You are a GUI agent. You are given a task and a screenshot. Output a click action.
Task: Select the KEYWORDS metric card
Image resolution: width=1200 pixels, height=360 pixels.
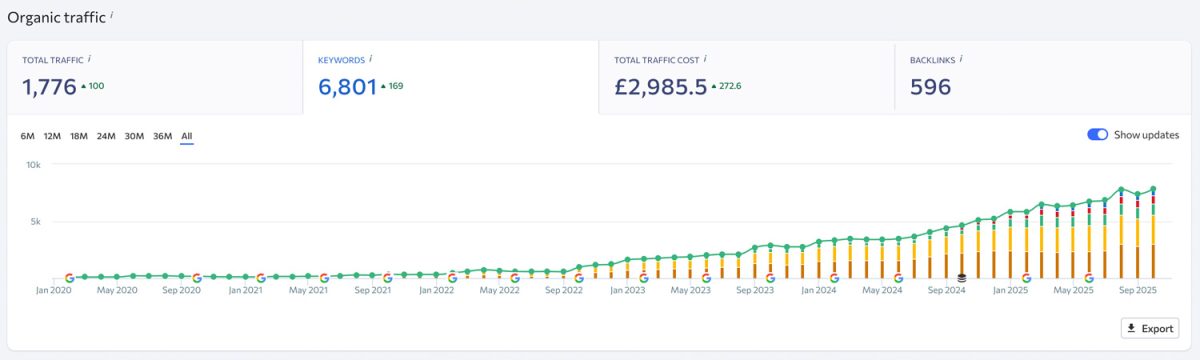click(x=450, y=78)
